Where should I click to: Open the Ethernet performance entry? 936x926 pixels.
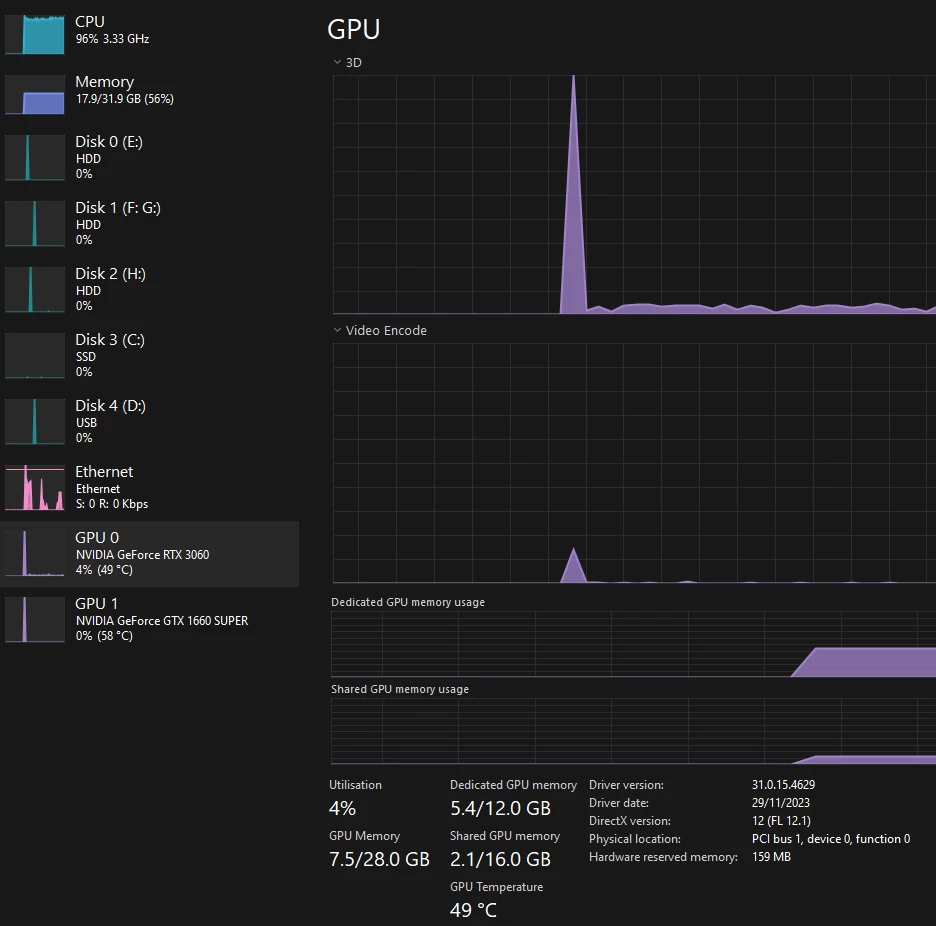149,487
